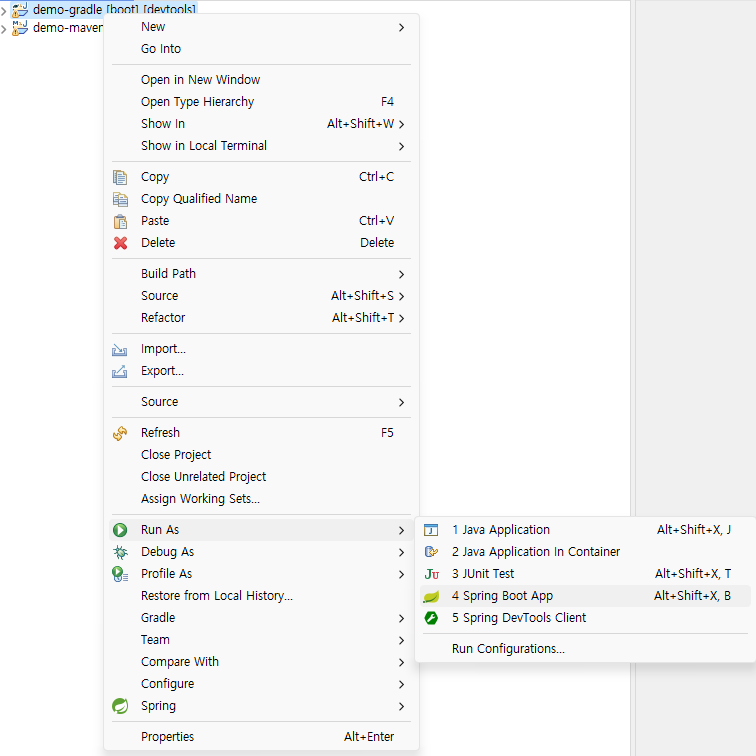Screen dimensions: 756x756
Task: Click the Export... menu entry
Action: (260, 371)
